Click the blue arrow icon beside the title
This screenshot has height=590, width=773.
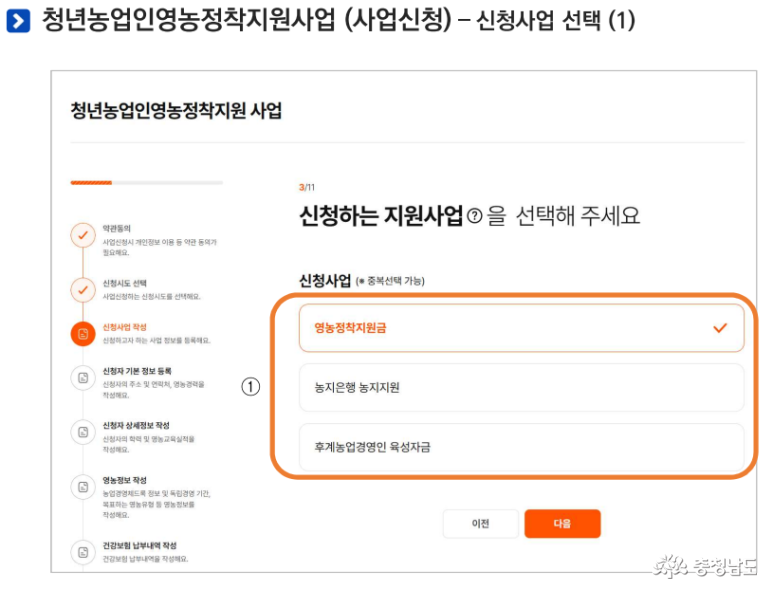pos(18,21)
